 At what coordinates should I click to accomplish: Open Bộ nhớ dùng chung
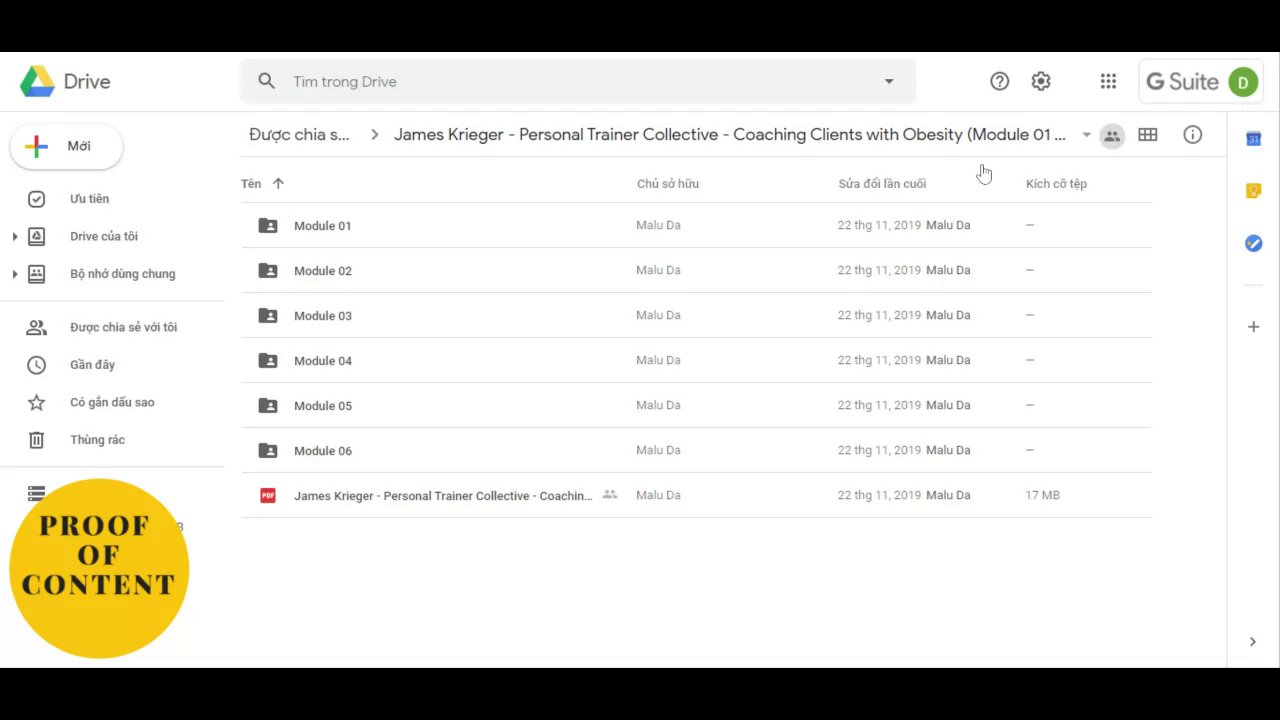pos(122,274)
